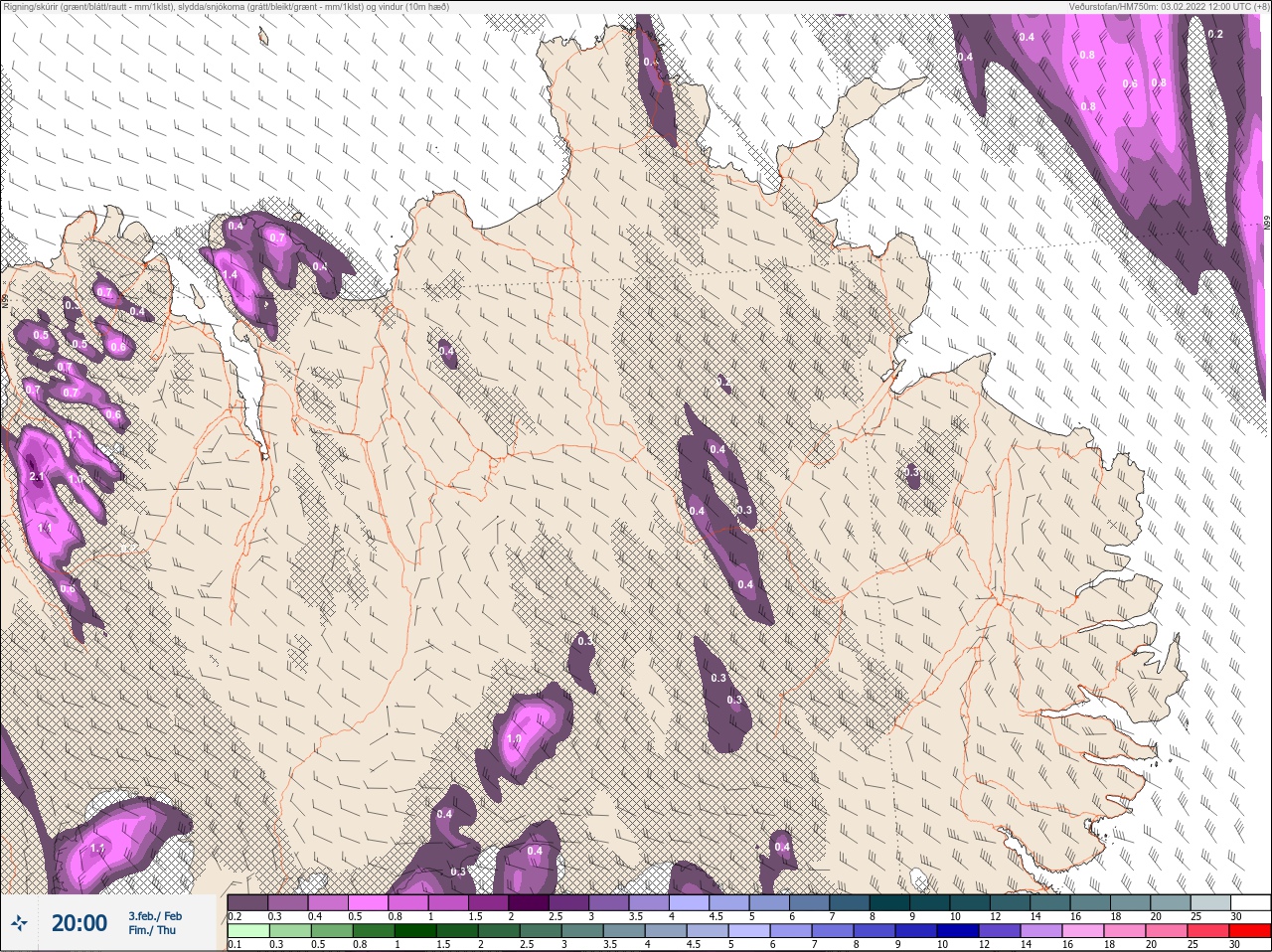This screenshot has width=1272, height=952.
Task: Click the 2.1 precipitation value on the map
Action: coord(37,477)
